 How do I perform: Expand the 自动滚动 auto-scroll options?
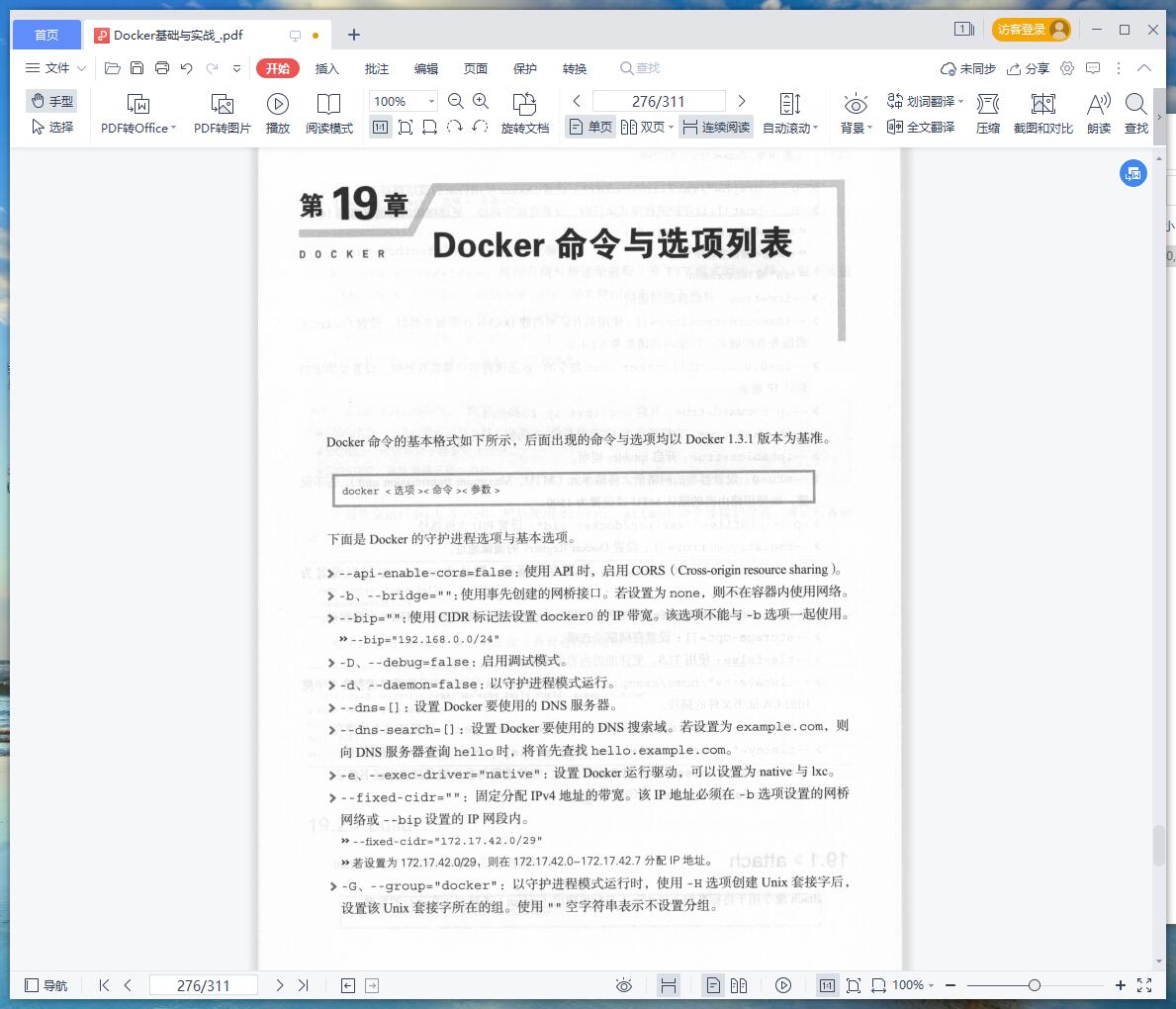(815, 129)
